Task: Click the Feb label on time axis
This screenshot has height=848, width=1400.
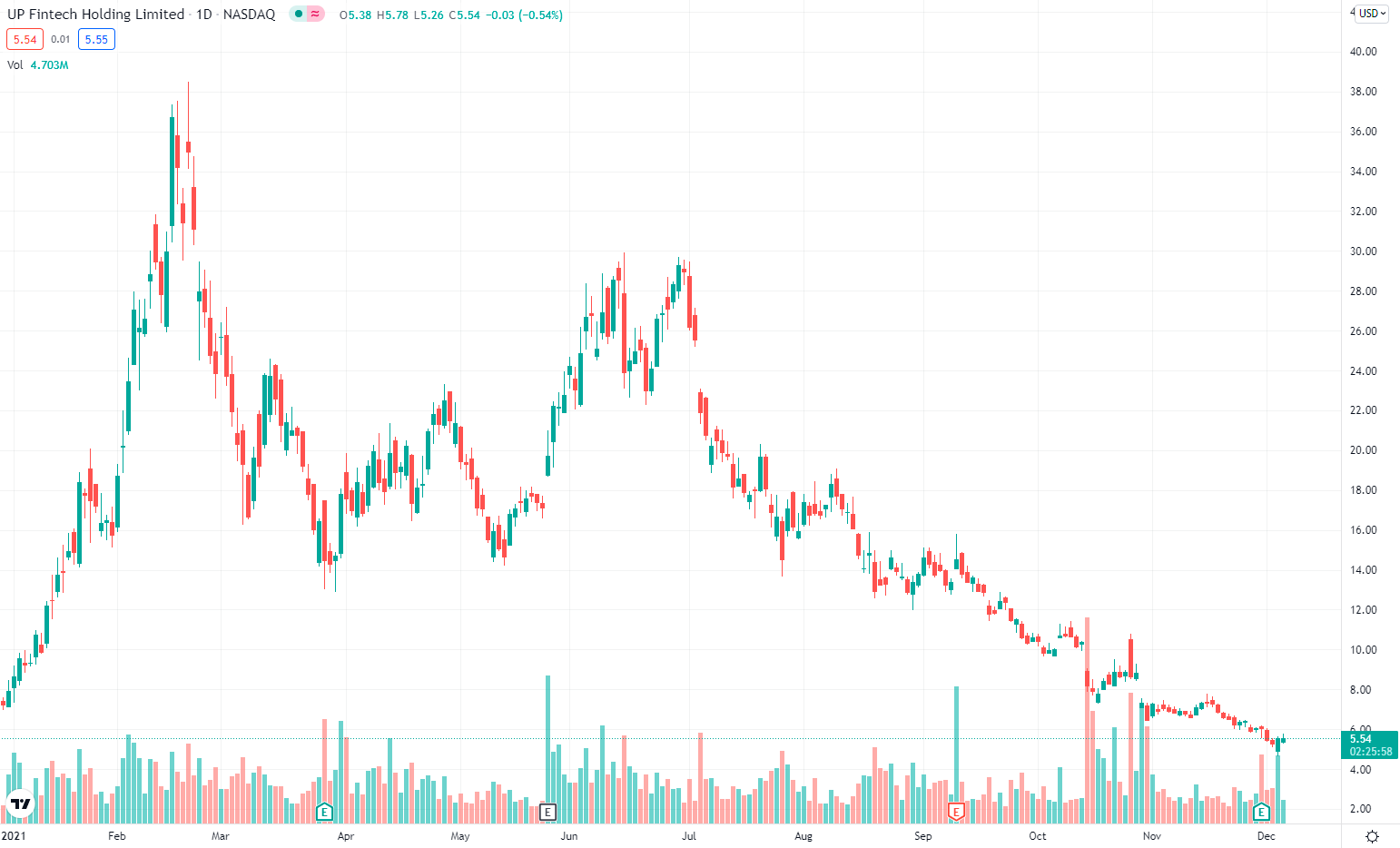Action: (116, 836)
